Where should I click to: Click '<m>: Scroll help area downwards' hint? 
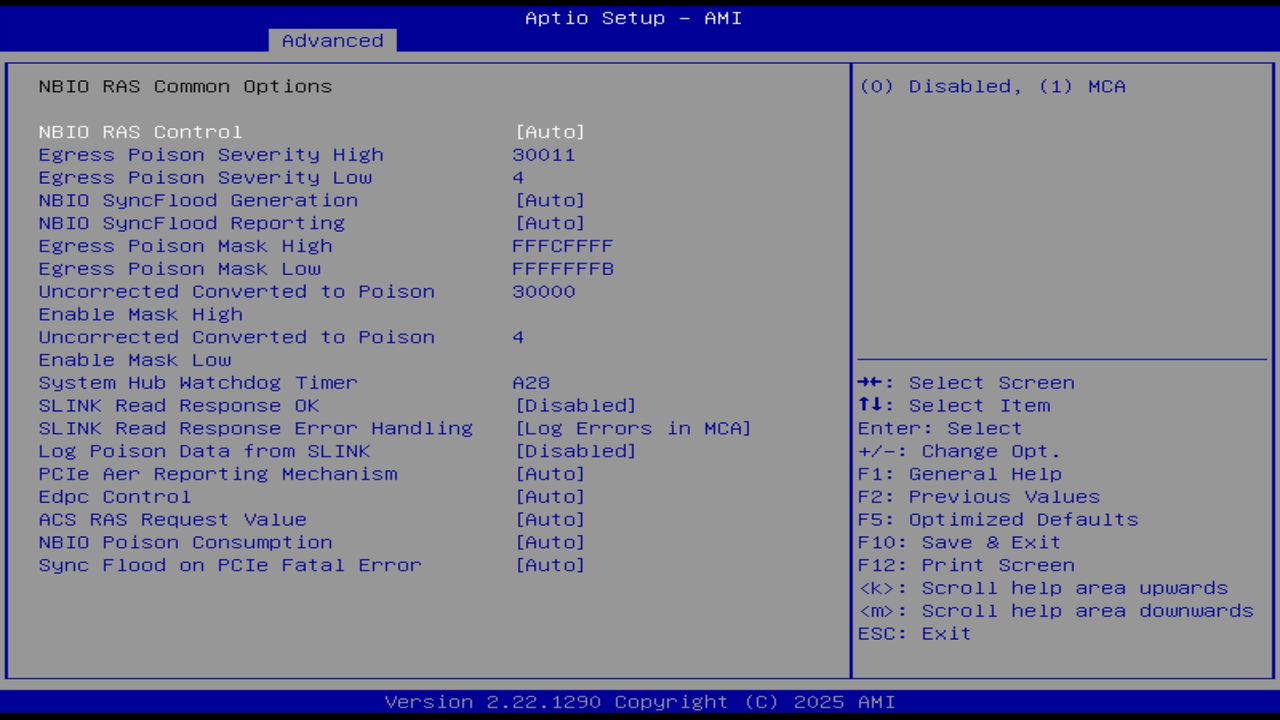click(x=1056, y=611)
